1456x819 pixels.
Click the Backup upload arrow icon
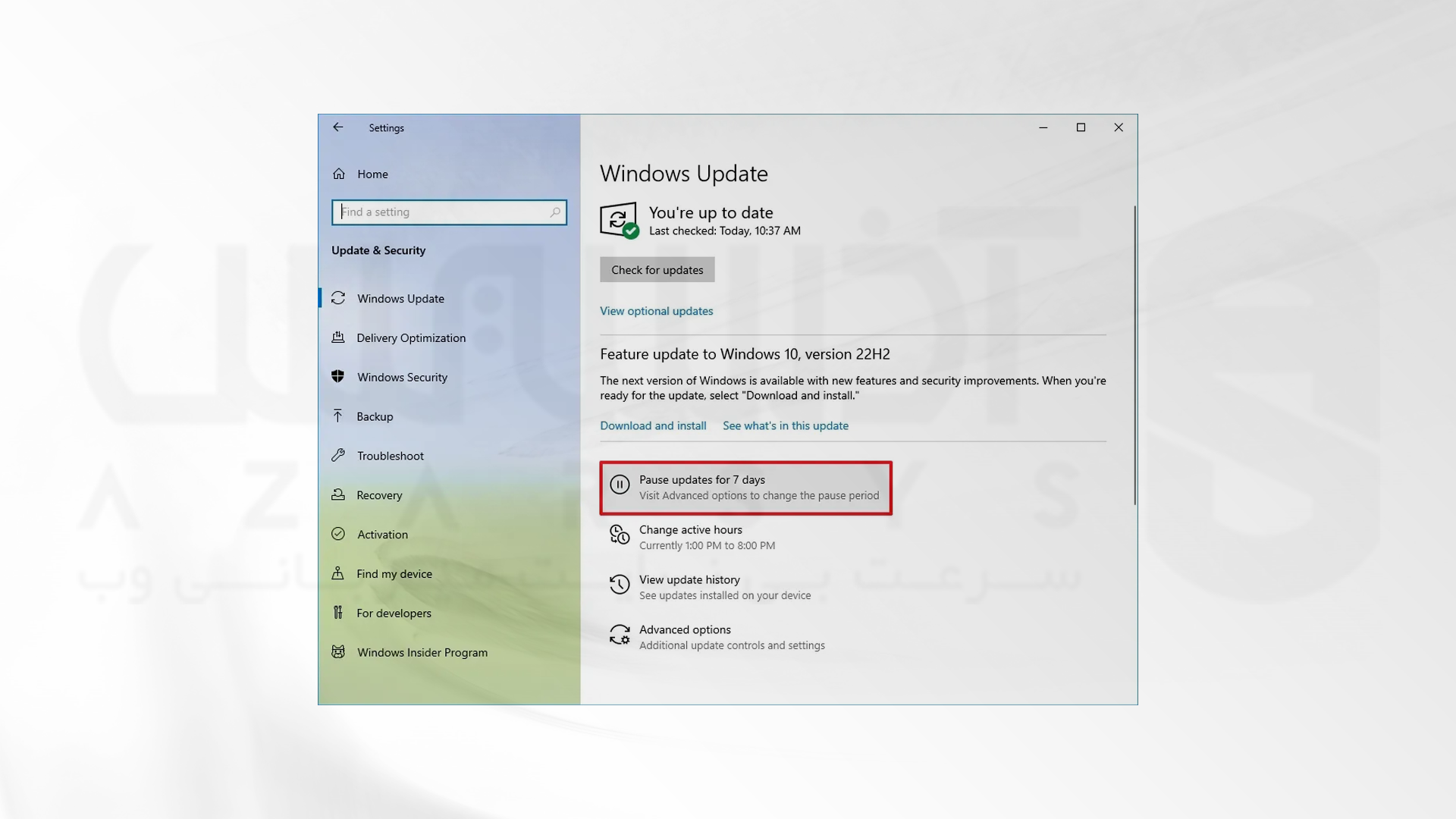click(338, 416)
